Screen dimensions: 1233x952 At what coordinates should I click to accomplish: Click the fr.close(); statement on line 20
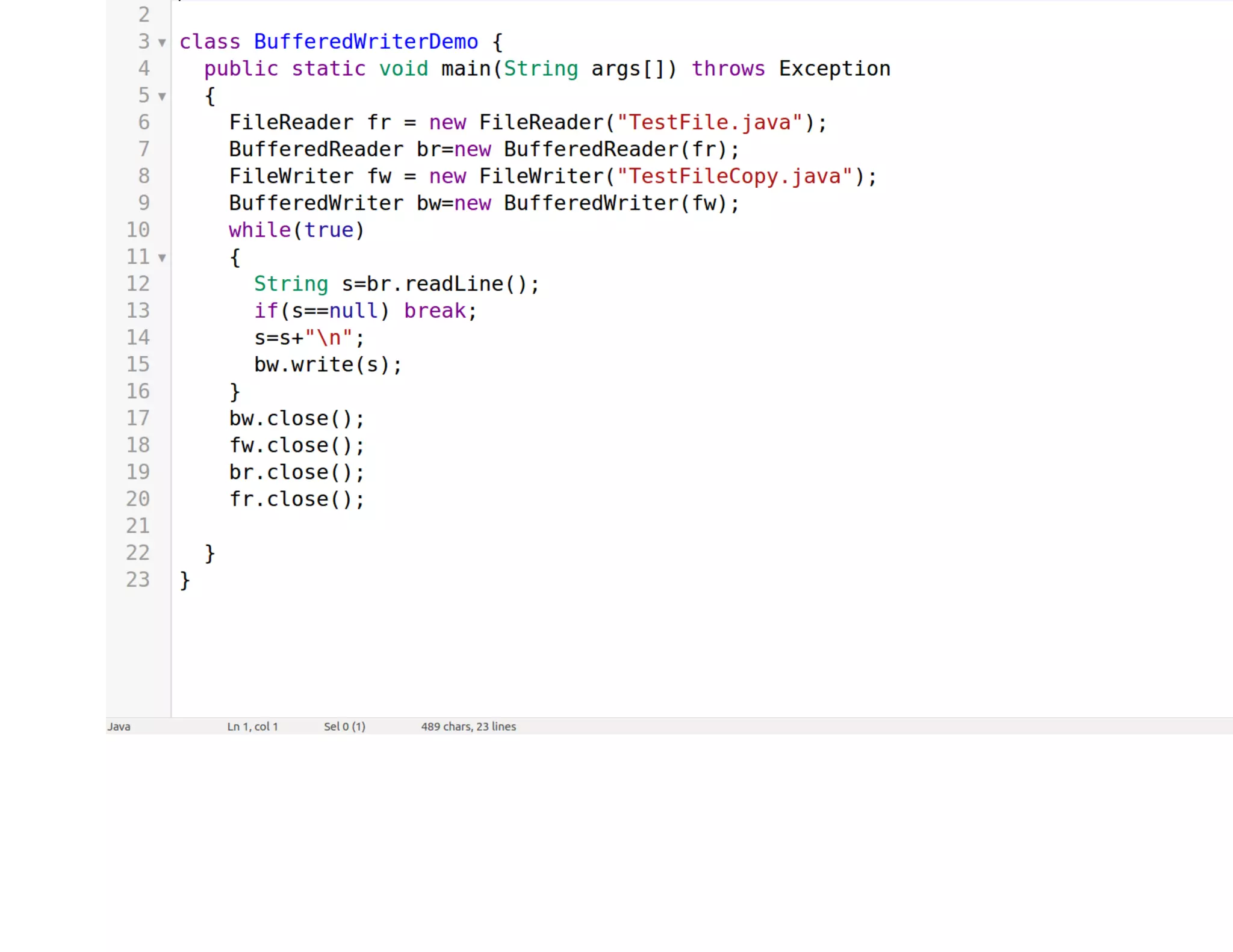tap(296, 499)
